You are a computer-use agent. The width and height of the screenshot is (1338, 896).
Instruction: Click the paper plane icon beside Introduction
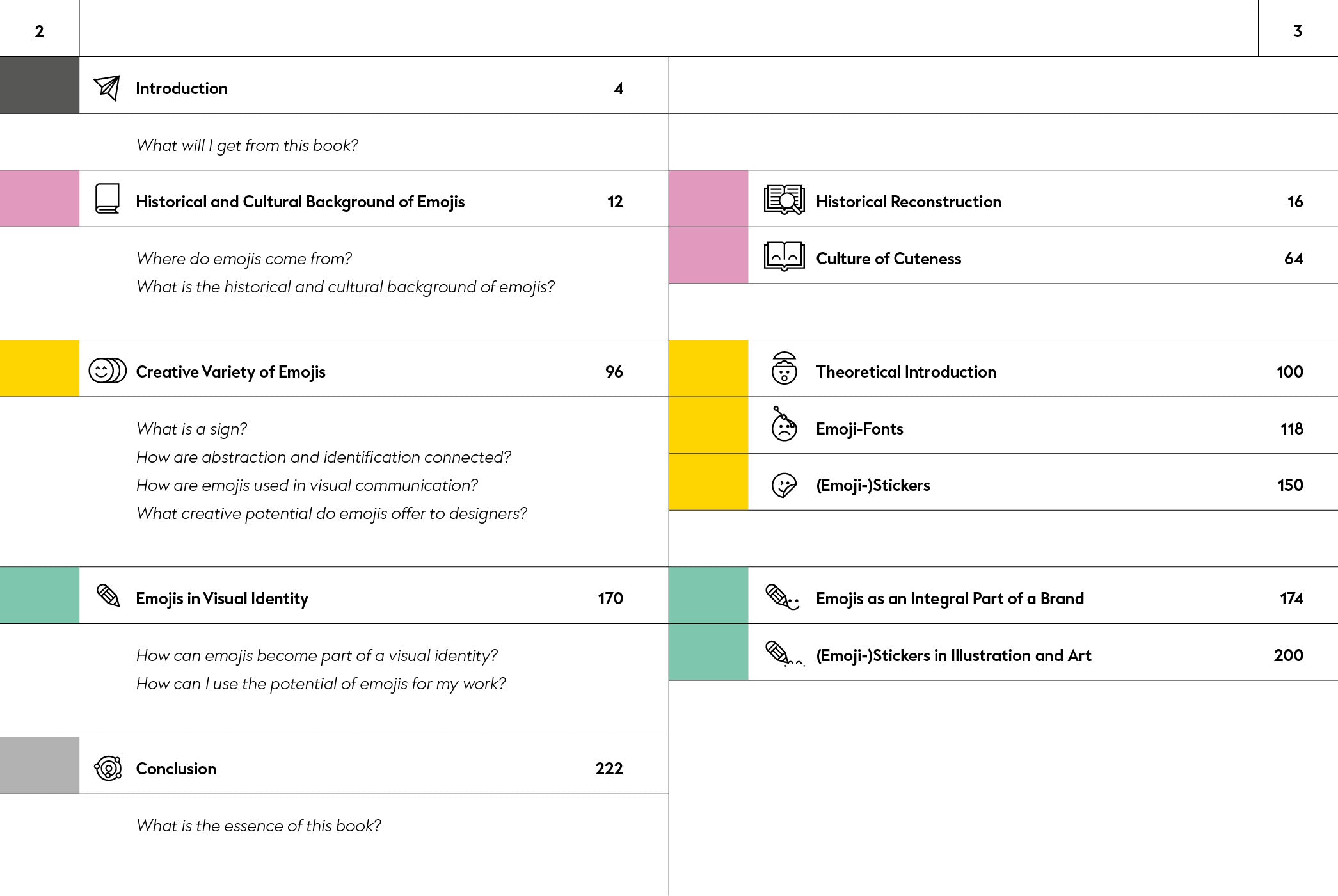click(x=107, y=88)
